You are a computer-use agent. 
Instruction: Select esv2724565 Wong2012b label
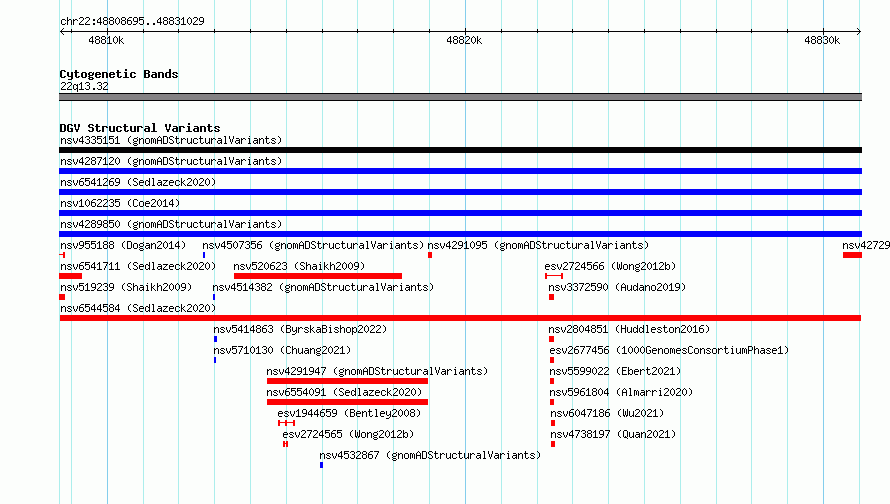click(x=348, y=434)
